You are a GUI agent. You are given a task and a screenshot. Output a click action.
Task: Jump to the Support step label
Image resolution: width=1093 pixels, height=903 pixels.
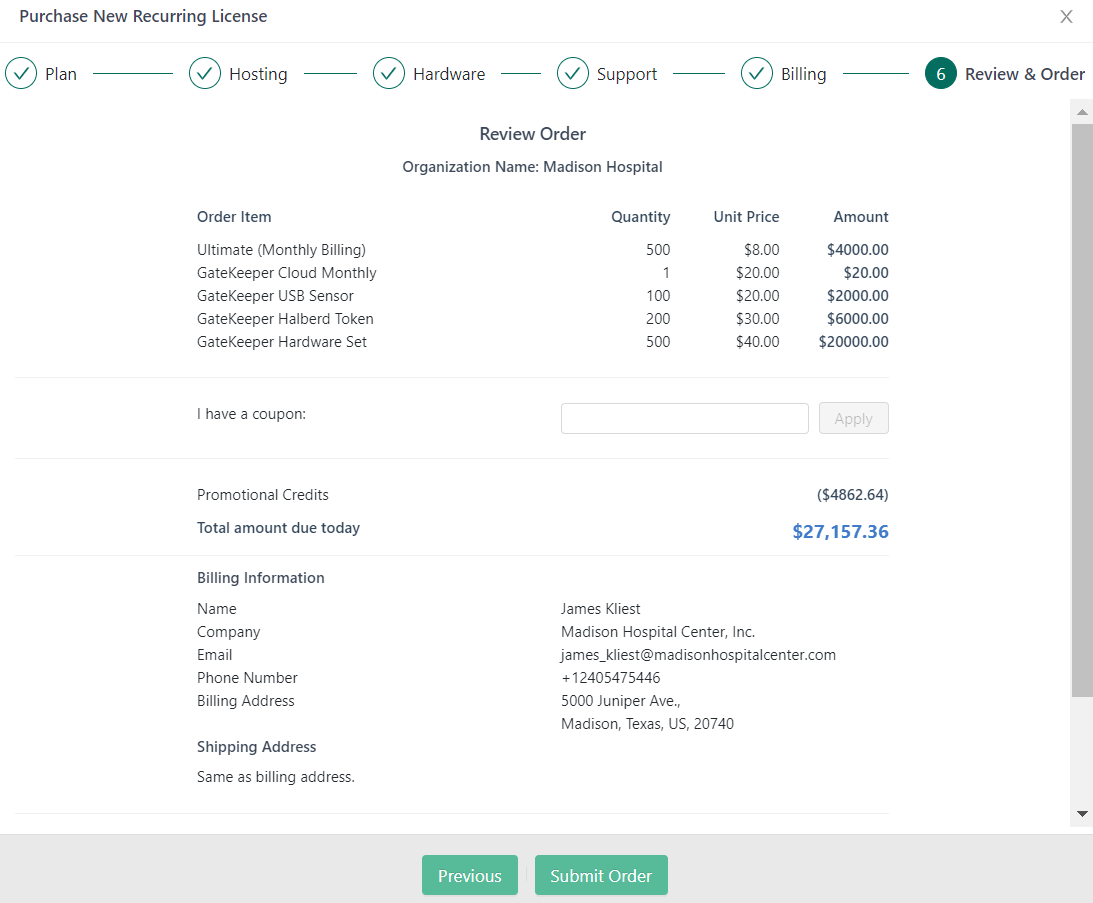(x=627, y=74)
